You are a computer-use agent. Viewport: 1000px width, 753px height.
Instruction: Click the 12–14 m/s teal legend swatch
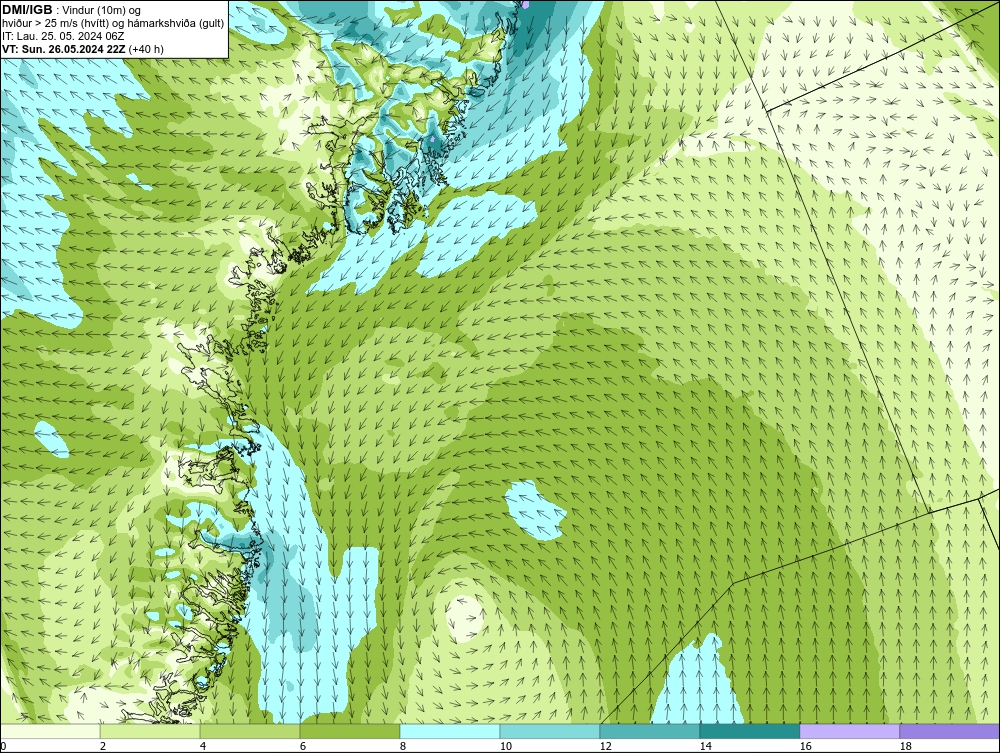click(650, 731)
